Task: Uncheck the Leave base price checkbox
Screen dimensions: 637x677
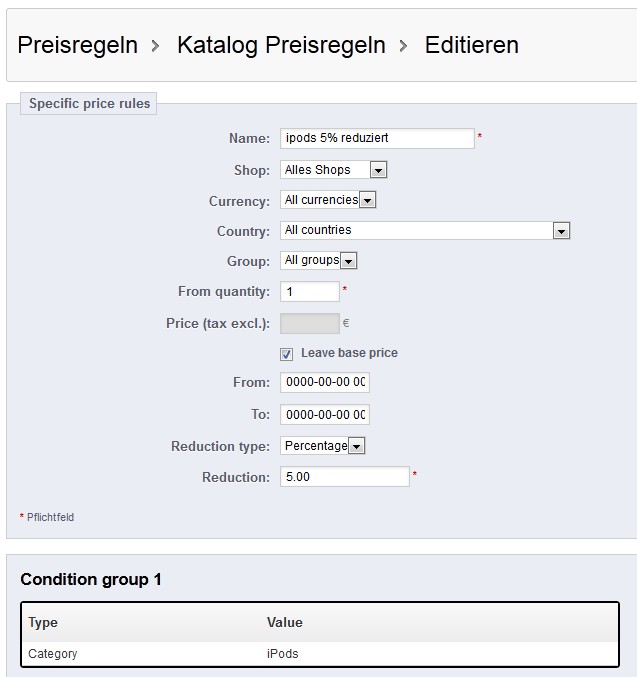Action: (286, 354)
